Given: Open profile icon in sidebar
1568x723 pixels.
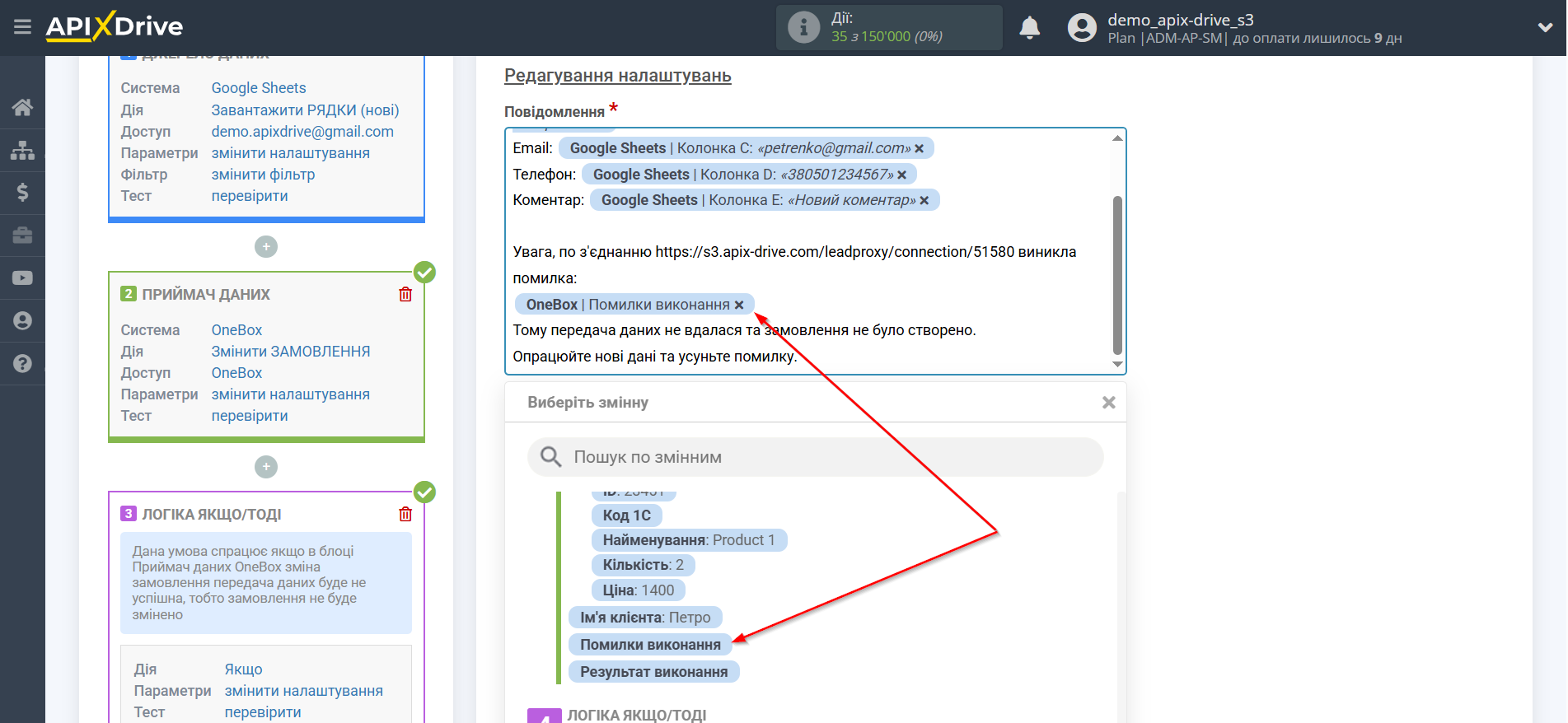Looking at the screenshot, I should pyautogui.click(x=22, y=320).
